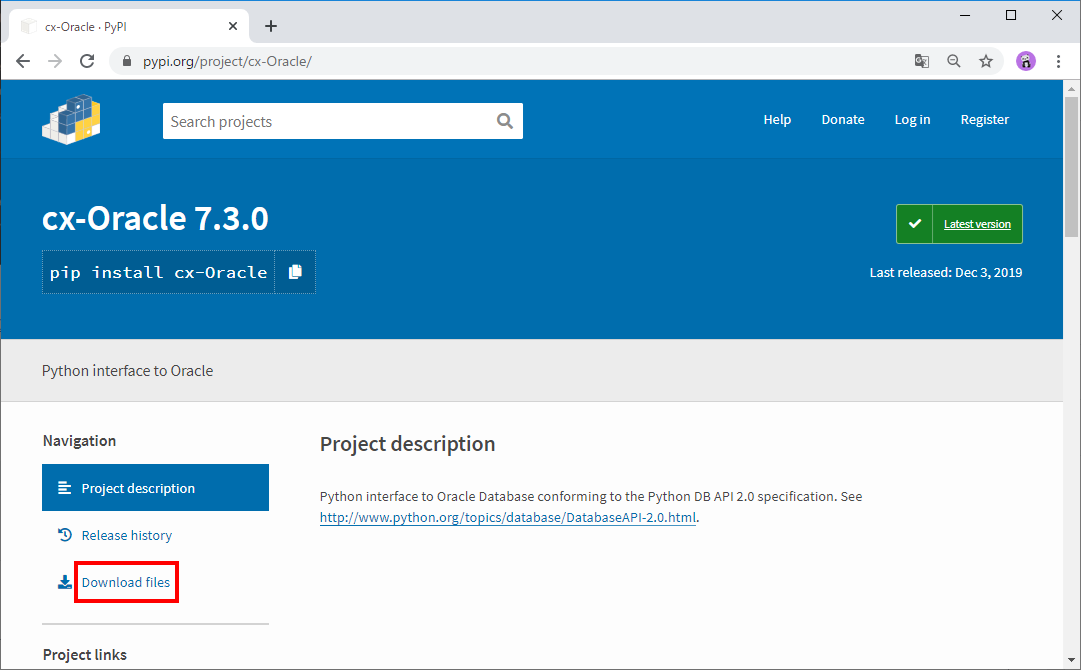Open the translate page icon
Image resolution: width=1081 pixels, height=670 pixels.
point(922,61)
